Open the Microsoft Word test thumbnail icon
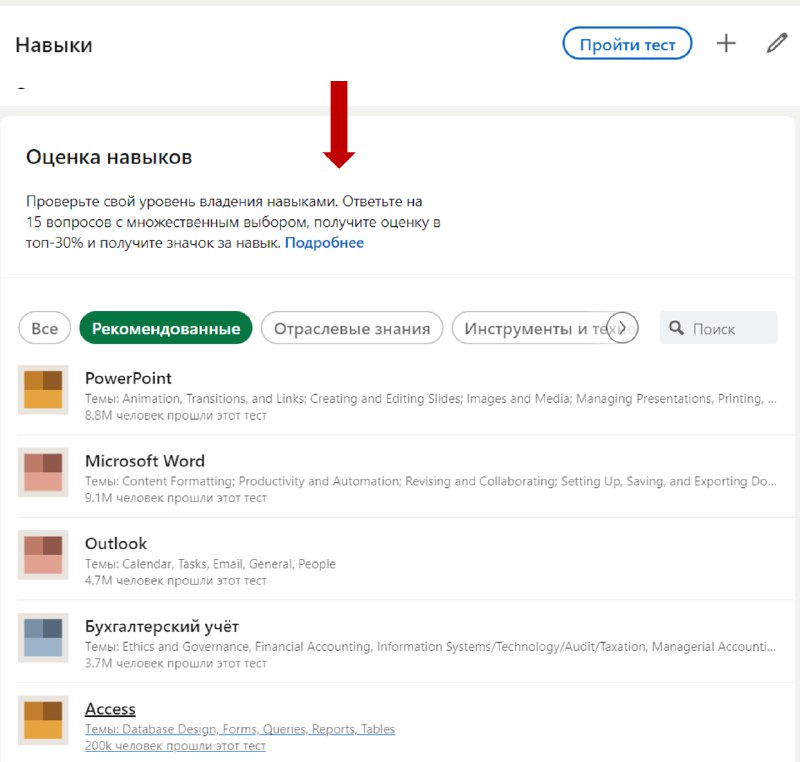Viewport: 800px width, 762px height. click(43, 472)
